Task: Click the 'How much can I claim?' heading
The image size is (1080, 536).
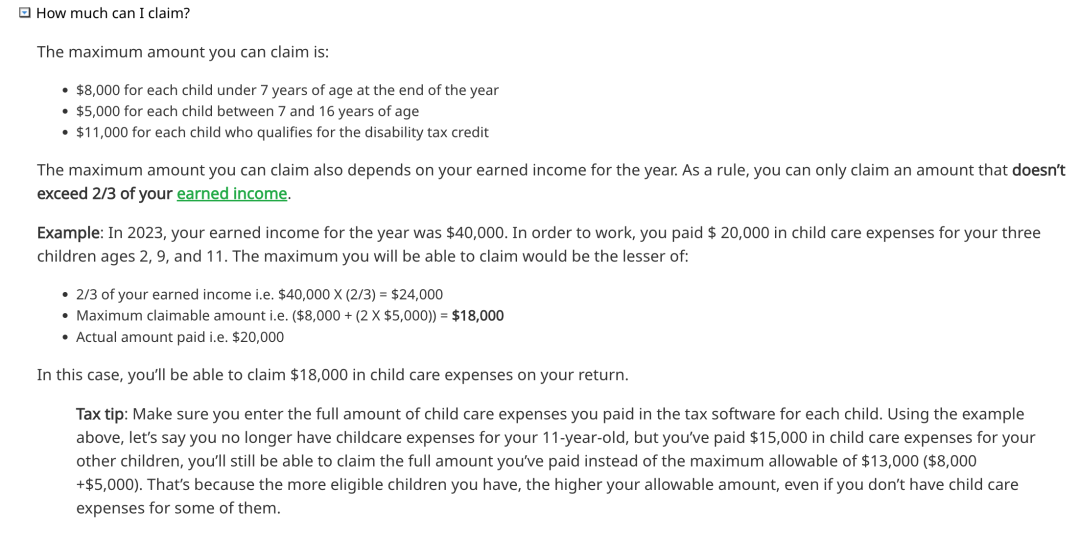Action: tap(113, 13)
